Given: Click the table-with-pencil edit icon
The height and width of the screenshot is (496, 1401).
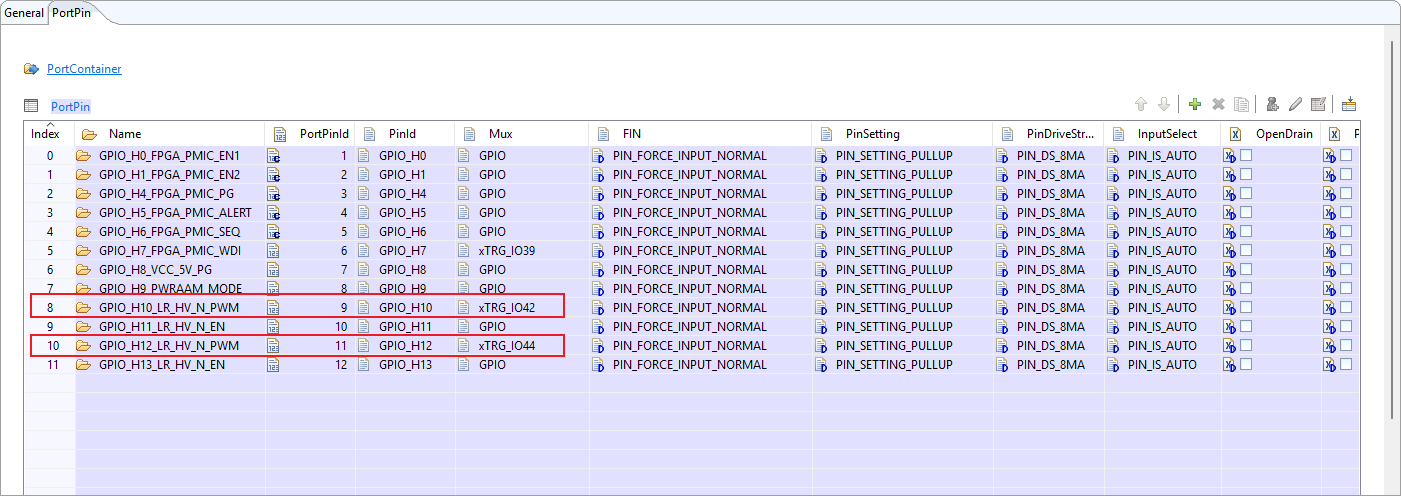Looking at the screenshot, I should click(x=1318, y=104).
